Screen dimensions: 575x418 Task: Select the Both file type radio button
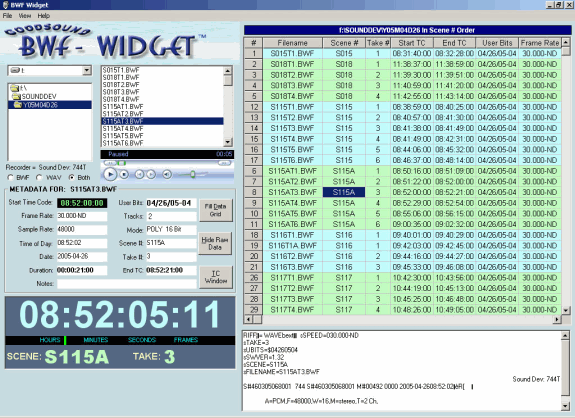(71, 177)
